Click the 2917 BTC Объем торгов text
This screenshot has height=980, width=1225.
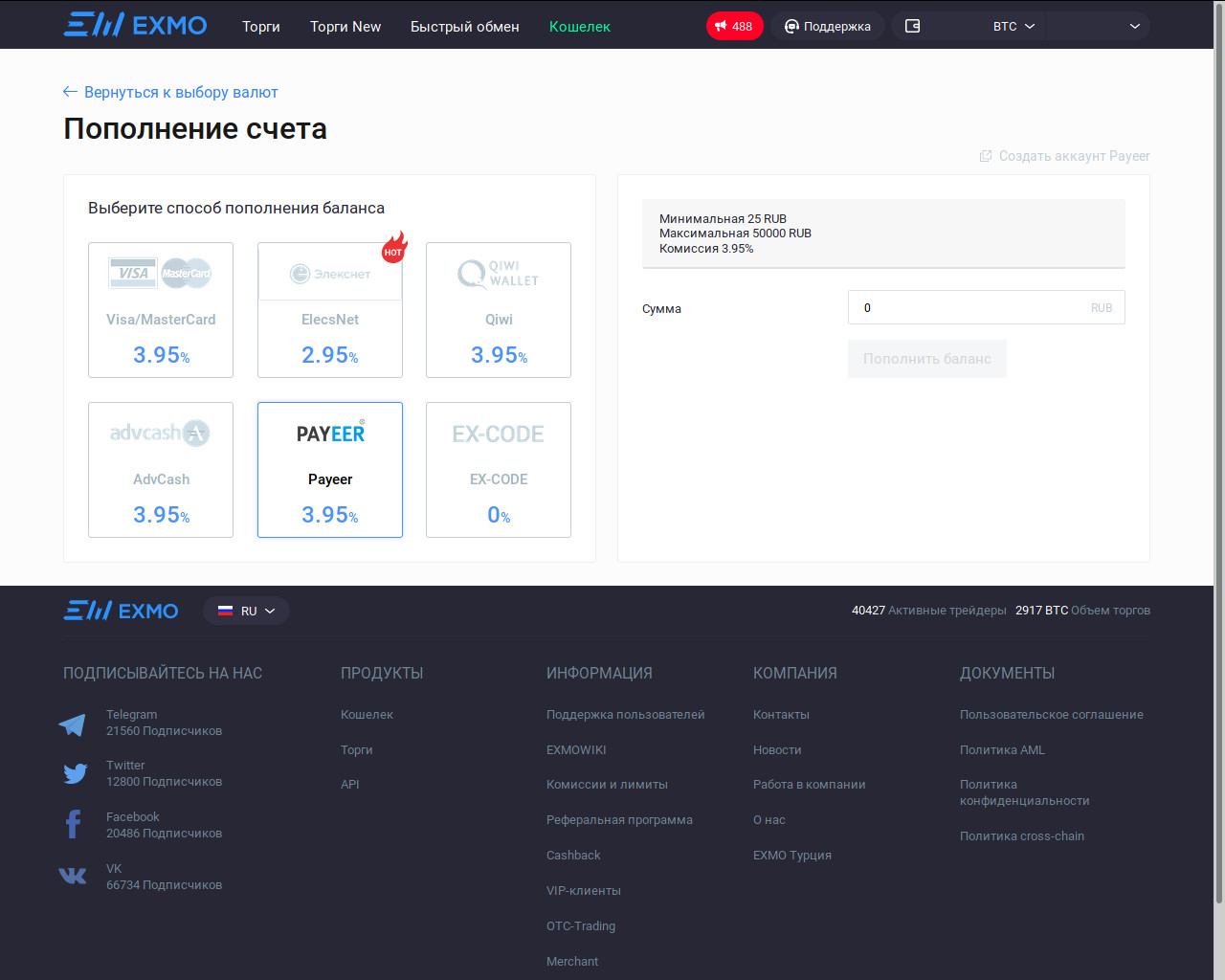(x=1082, y=611)
